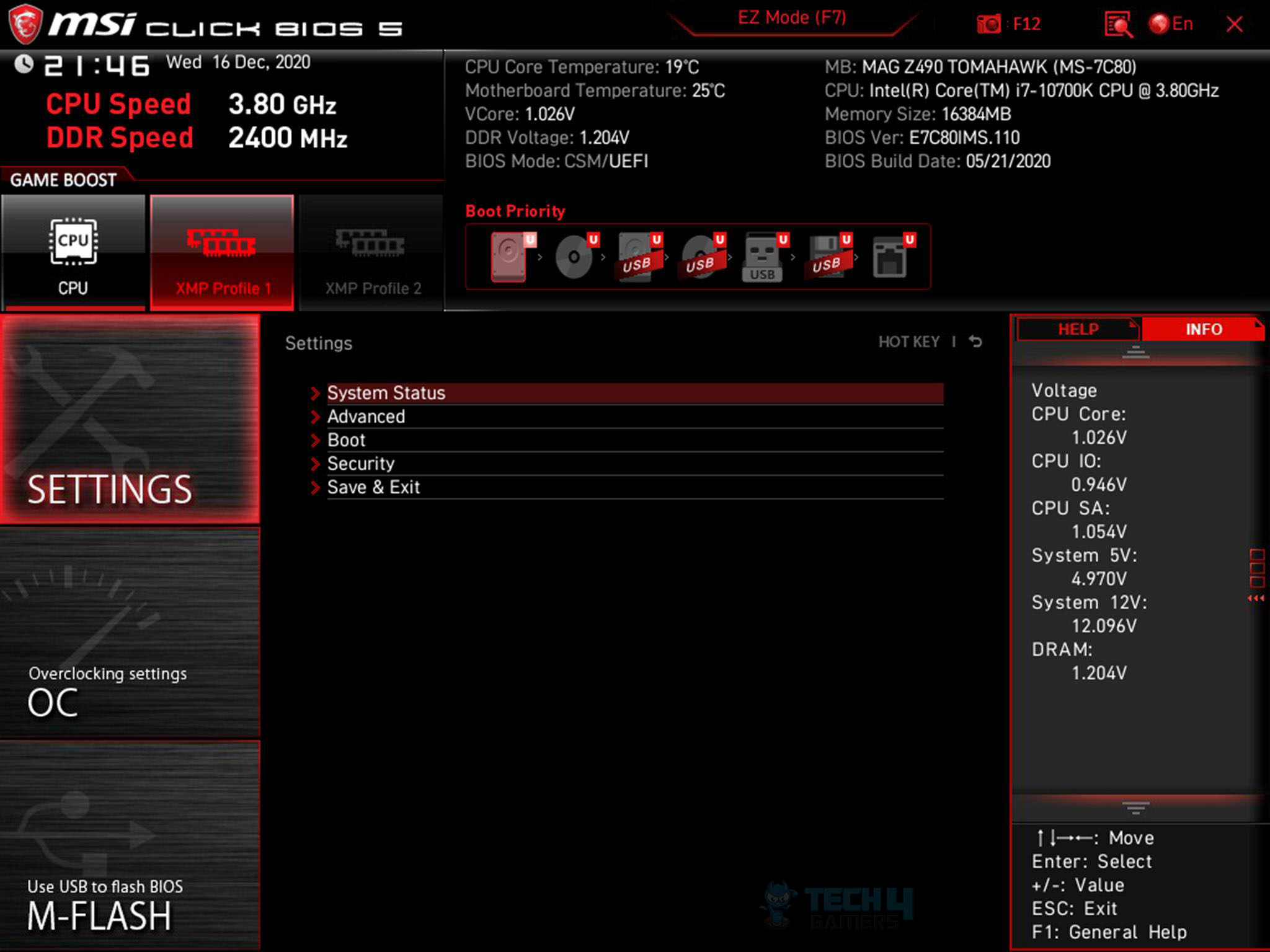
Task: Click the red triple-arrow side panel toggle
Action: point(1256,598)
